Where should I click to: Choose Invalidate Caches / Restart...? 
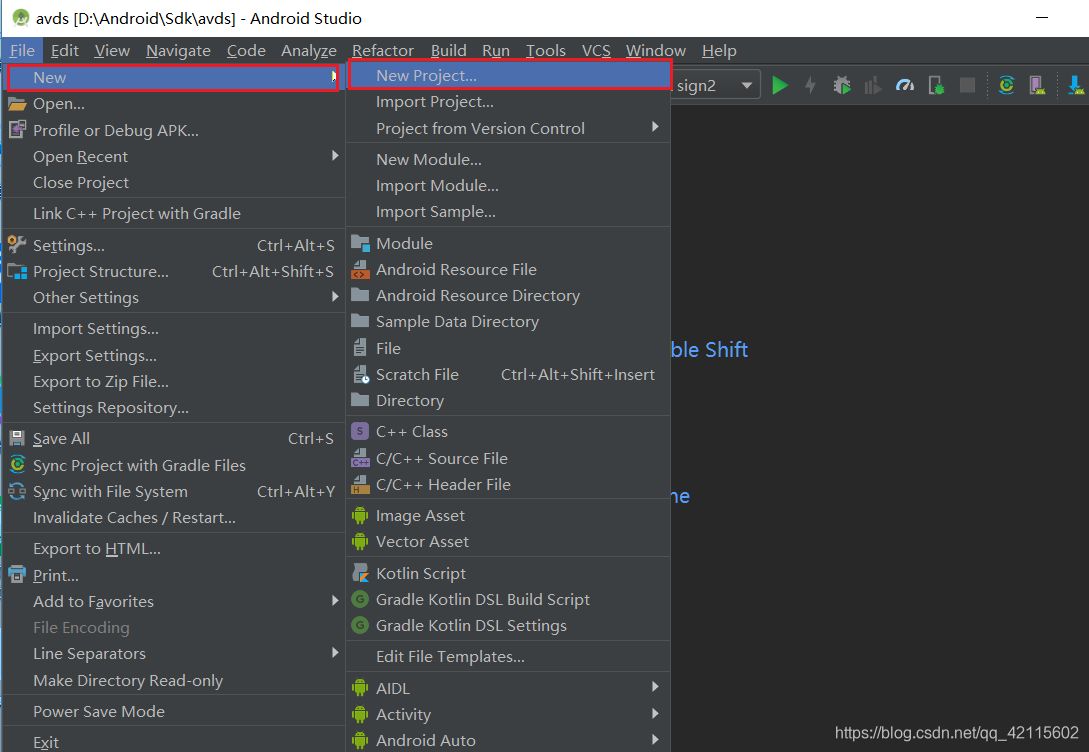pyautogui.click(x=174, y=518)
